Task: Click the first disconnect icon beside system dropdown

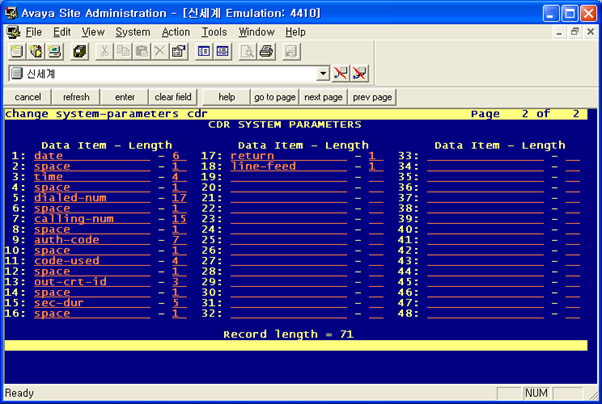Action: (x=341, y=73)
